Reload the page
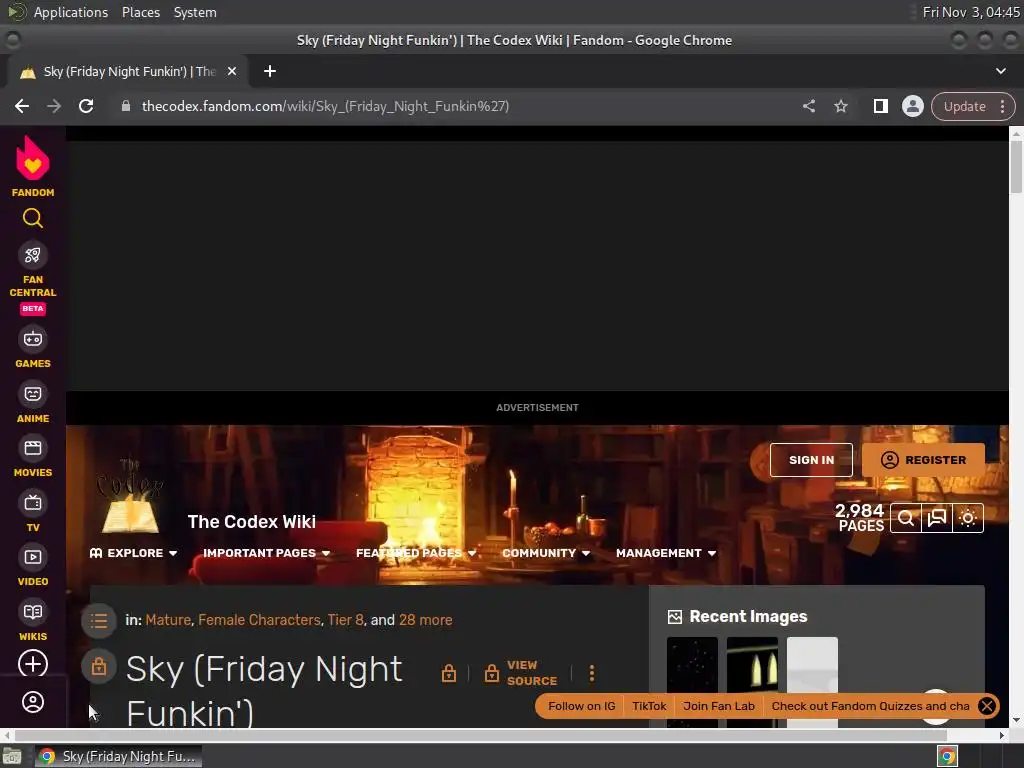Image resolution: width=1024 pixels, height=768 pixels. coord(86,106)
